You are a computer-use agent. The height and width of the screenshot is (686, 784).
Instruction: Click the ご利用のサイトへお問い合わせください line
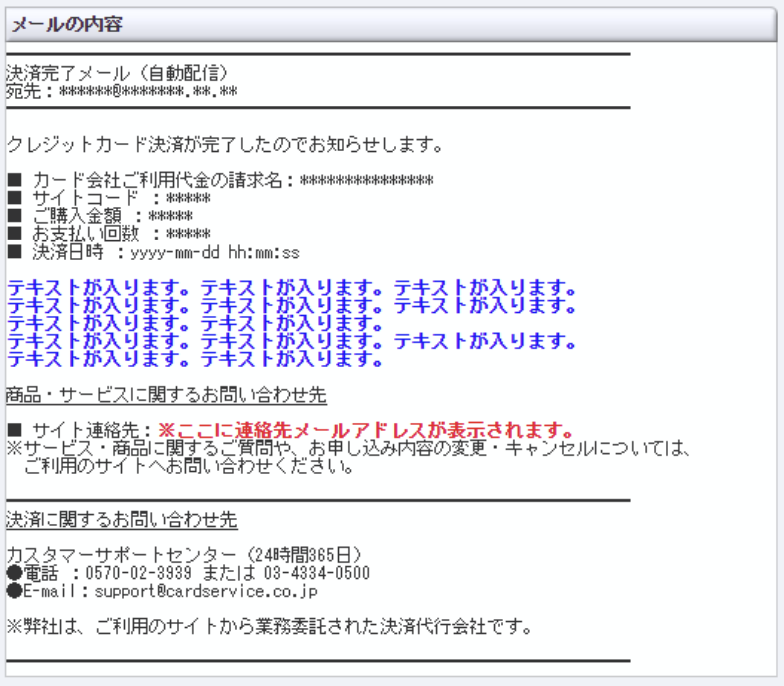189,466
